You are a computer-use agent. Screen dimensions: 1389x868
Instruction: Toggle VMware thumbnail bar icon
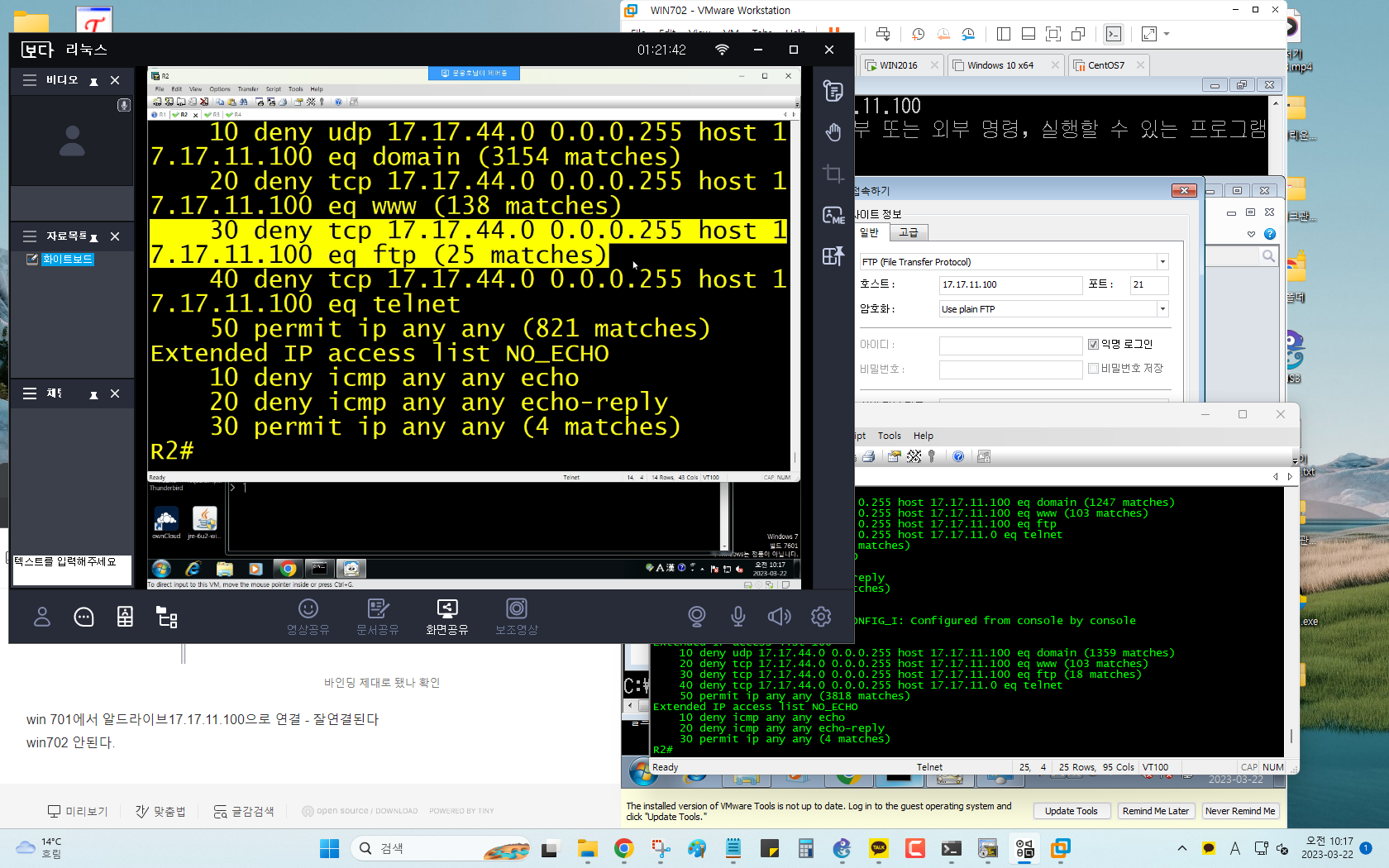point(1029,34)
